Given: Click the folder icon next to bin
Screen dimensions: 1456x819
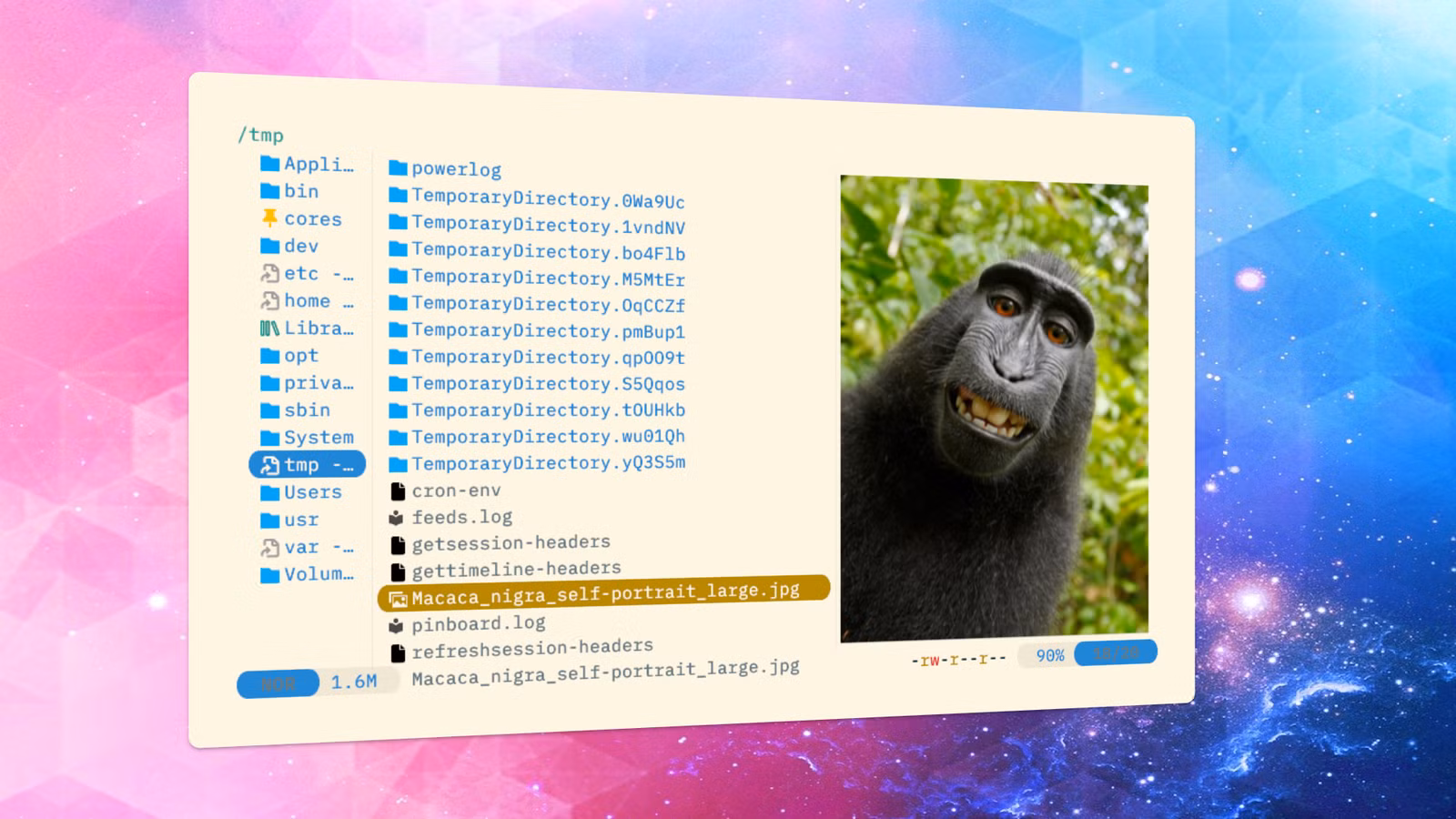Looking at the screenshot, I should (270, 191).
